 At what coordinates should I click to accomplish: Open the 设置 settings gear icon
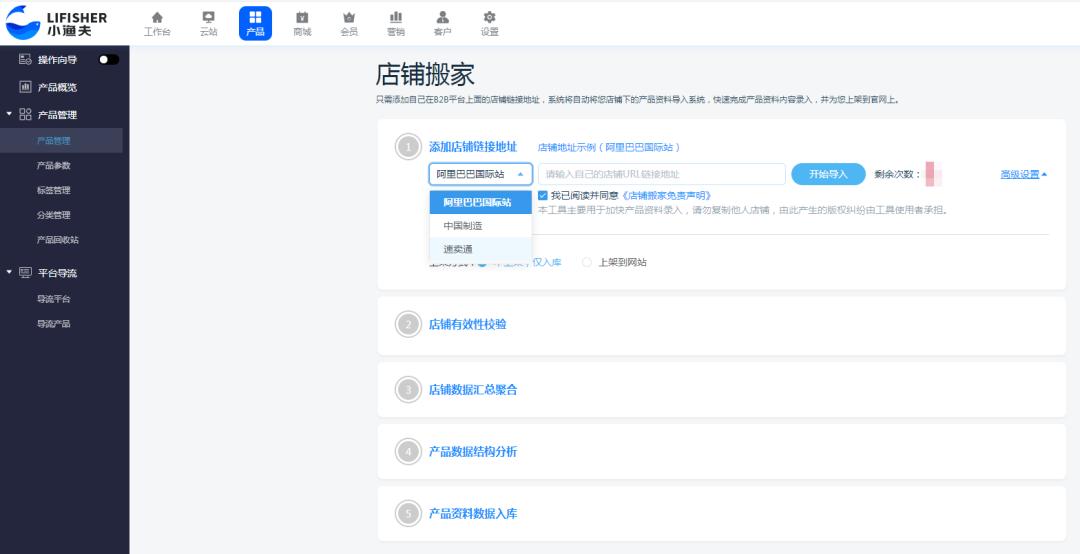490,23
